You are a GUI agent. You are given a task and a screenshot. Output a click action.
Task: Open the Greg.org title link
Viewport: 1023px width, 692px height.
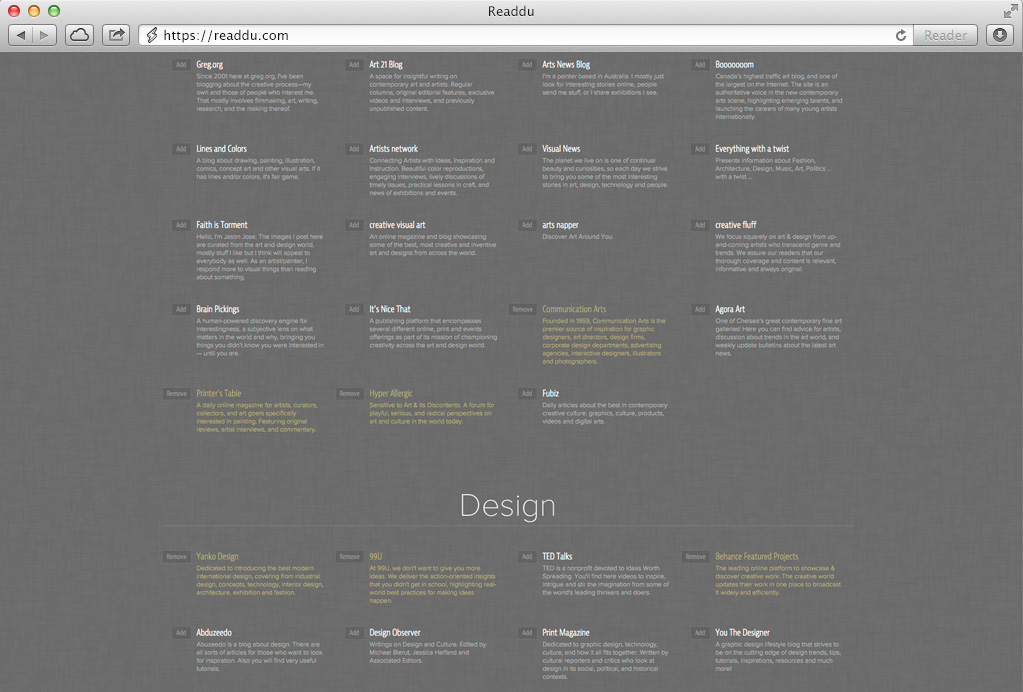point(209,65)
